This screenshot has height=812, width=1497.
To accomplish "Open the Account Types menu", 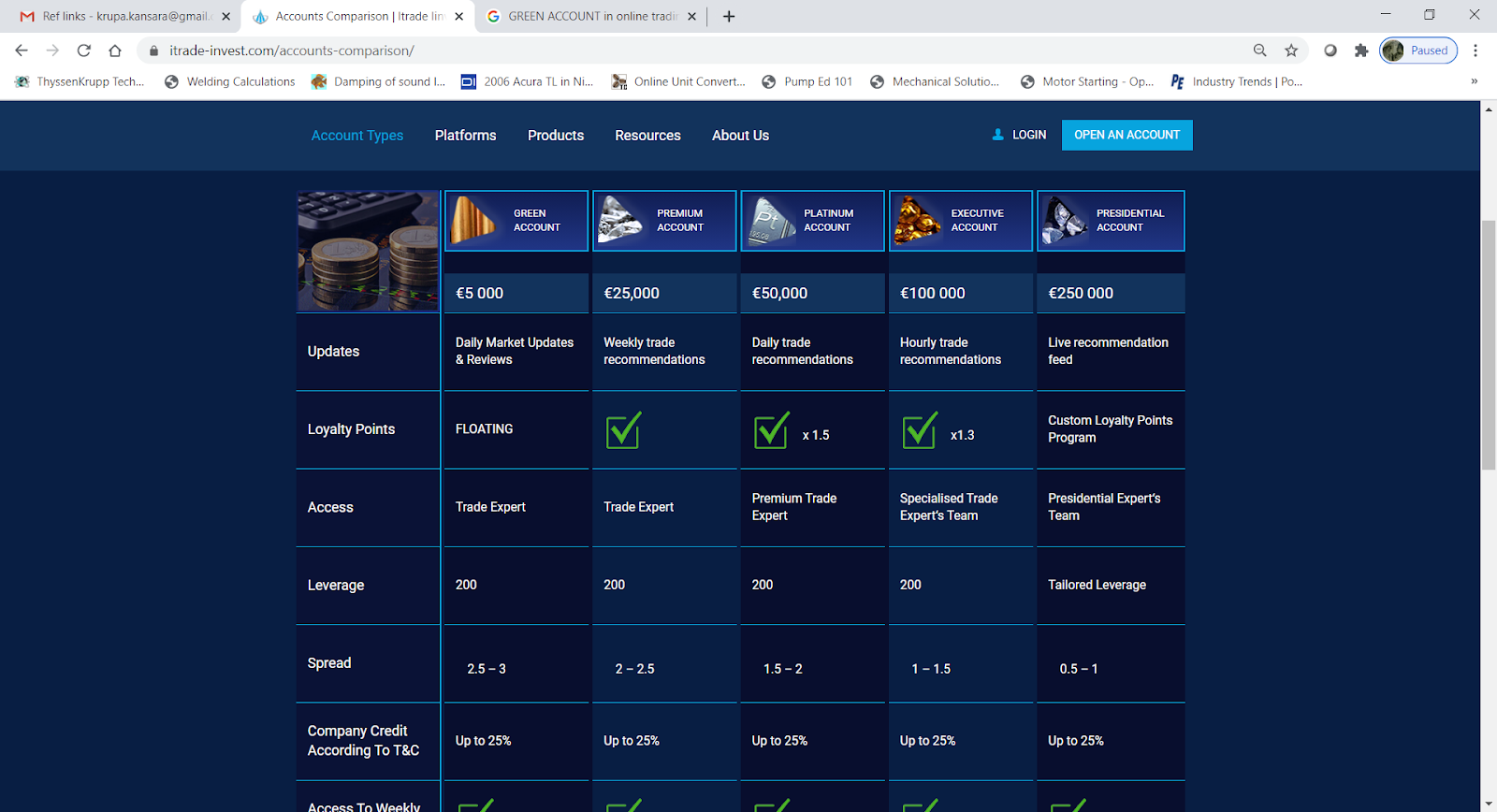I will click(357, 136).
